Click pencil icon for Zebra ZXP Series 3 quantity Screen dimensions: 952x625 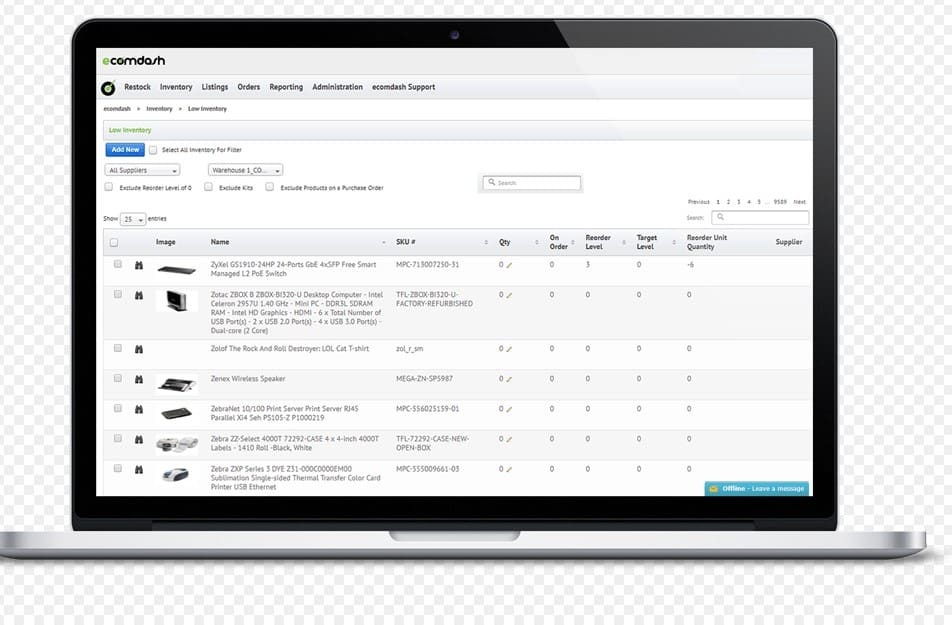(x=508, y=469)
